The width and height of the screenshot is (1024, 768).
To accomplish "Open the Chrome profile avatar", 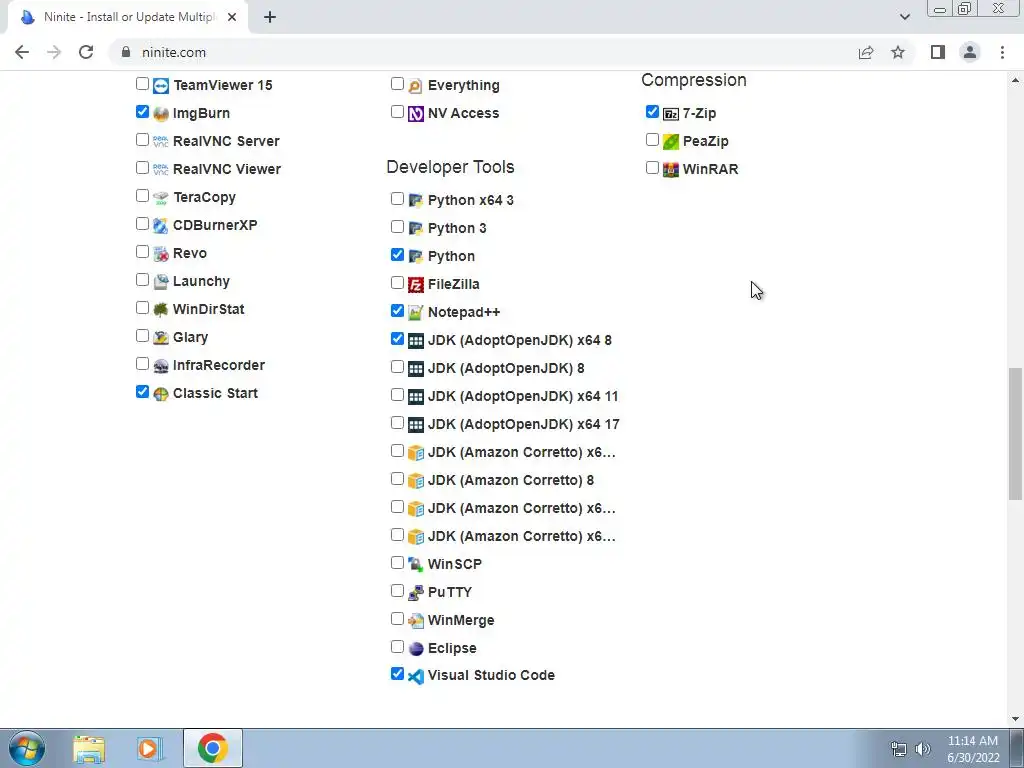I will tap(970, 52).
